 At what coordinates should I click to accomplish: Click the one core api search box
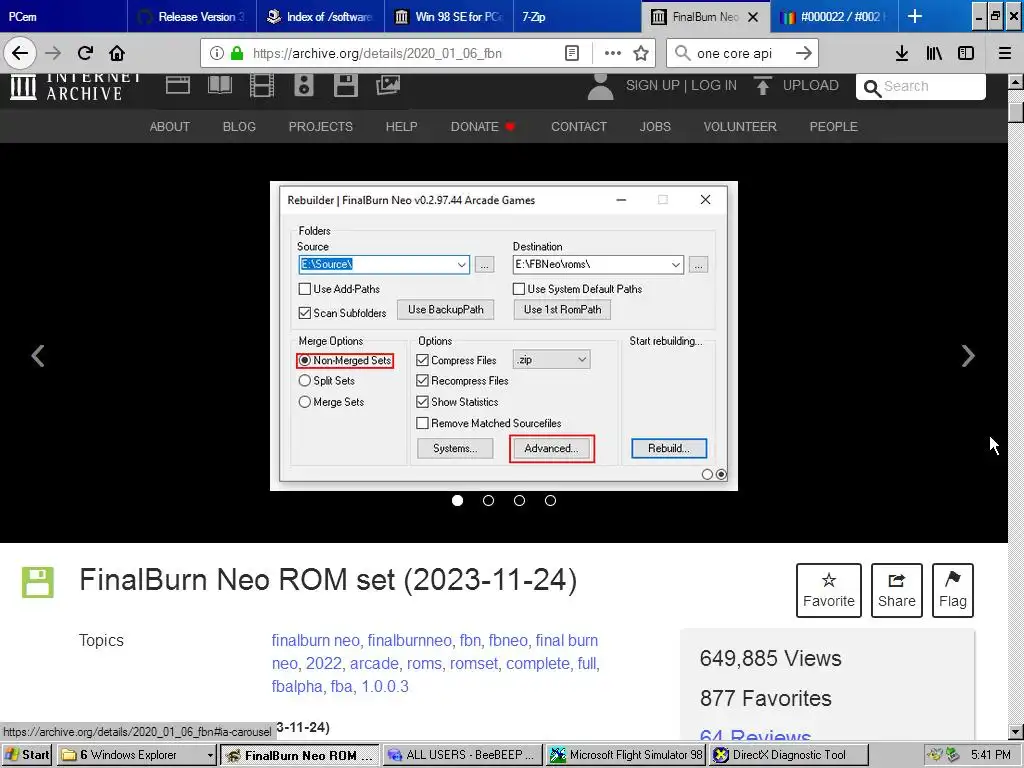pos(741,53)
